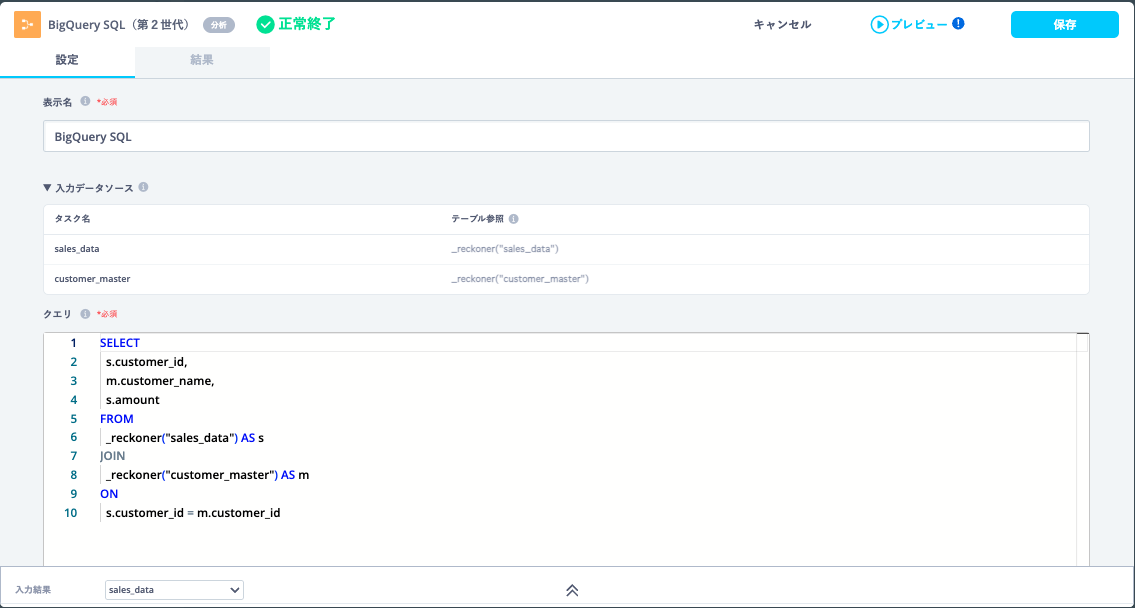Click the green success checkmark icon
Screen dimensions: 1135x608
coord(266,25)
